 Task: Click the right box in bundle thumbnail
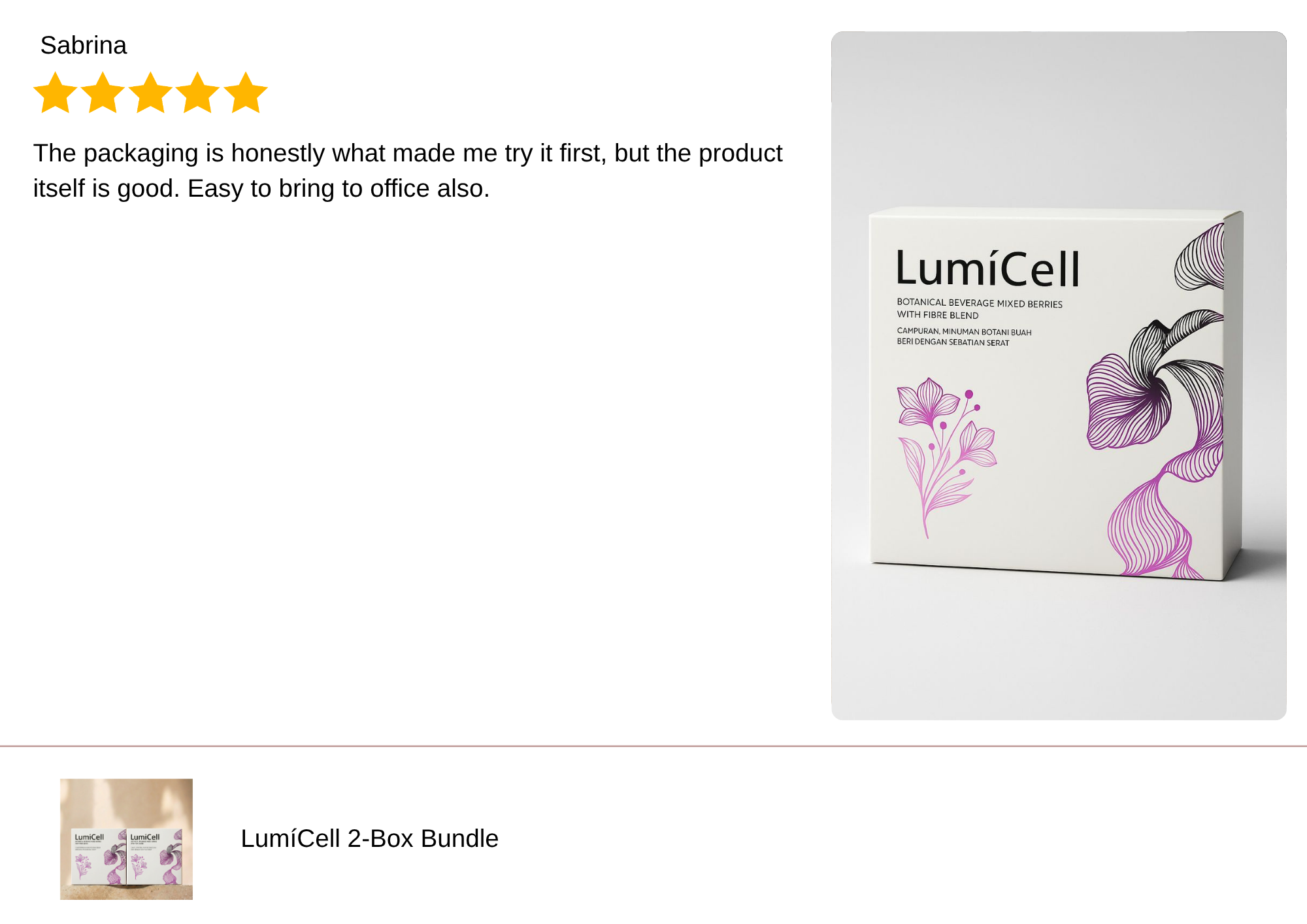pyautogui.click(x=155, y=856)
